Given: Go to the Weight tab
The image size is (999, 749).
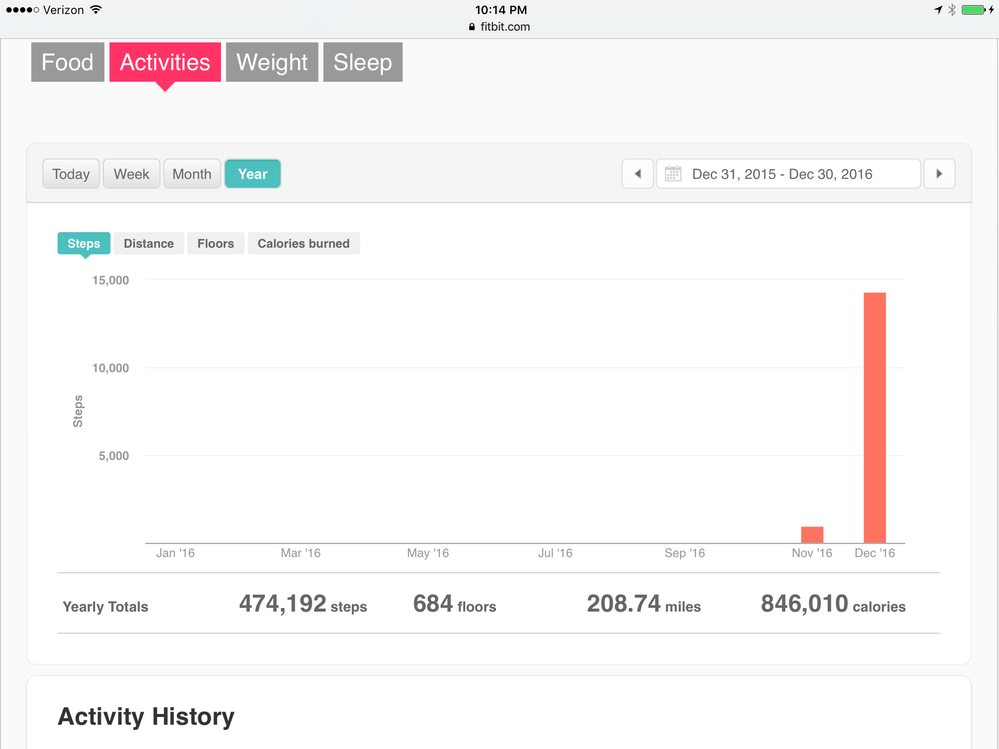Looking at the screenshot, I should click(x=272, y=62).
